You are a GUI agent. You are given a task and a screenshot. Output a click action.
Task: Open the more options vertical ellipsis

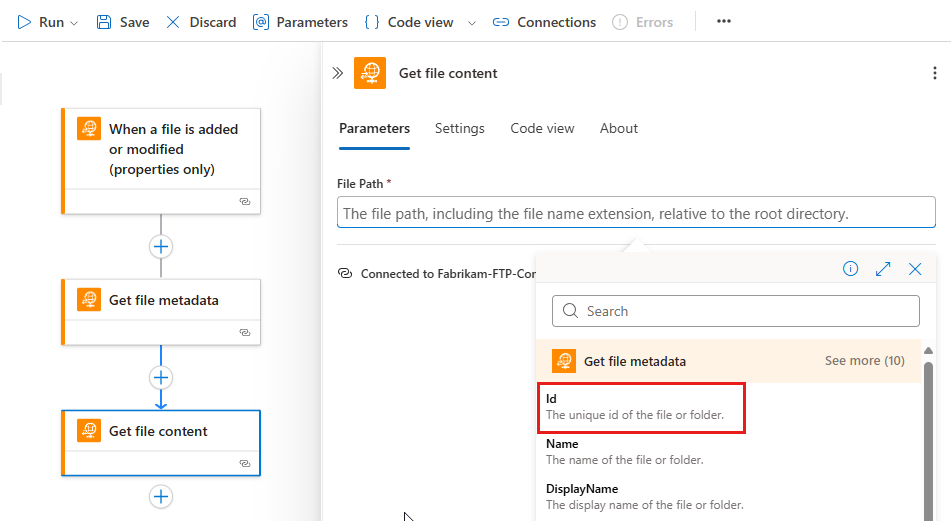pos(934,73)
